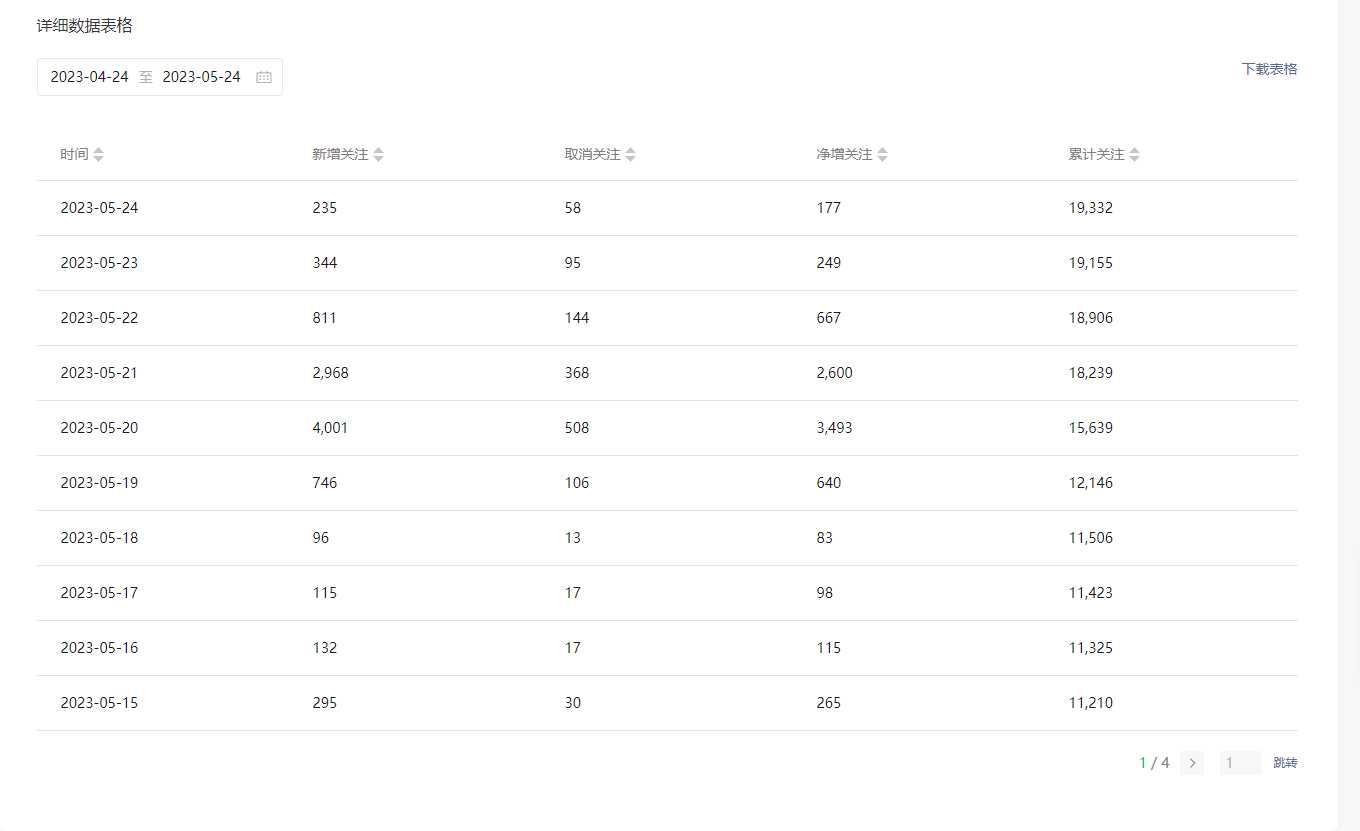Go to next page arrow
This screenshot has width=1360, height=831.
click(x=1192, y=763)
